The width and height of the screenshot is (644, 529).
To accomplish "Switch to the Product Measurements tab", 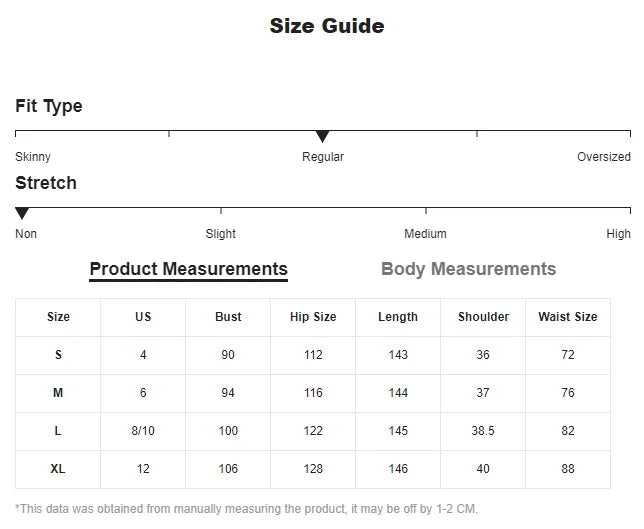I will pyautogui.click(x=188, y=269).
